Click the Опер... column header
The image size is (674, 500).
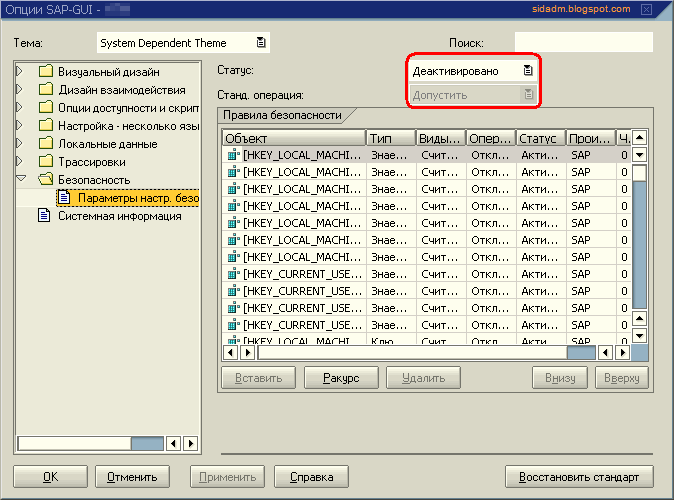[x=491, y=138]
